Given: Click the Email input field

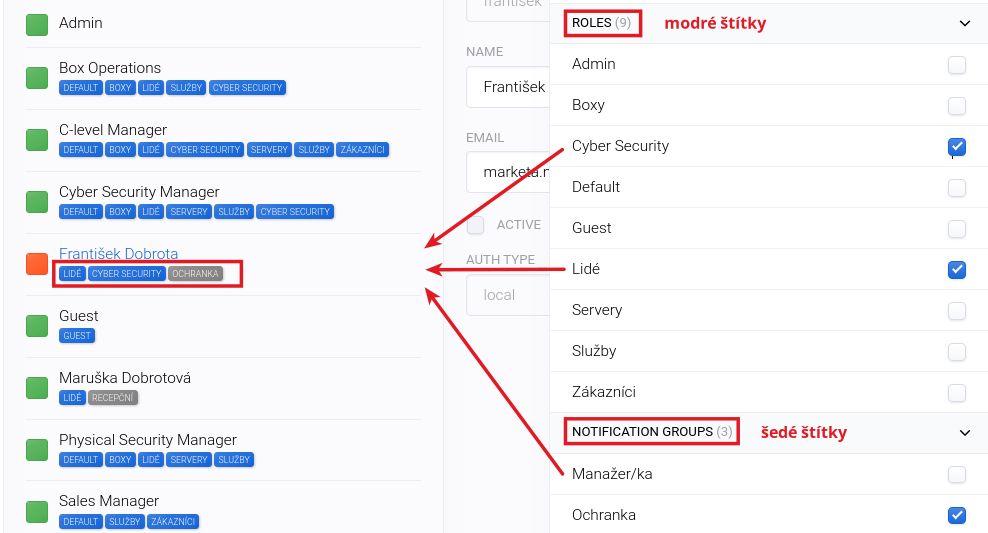Looking at the screenshot, I should click(508, 172).
